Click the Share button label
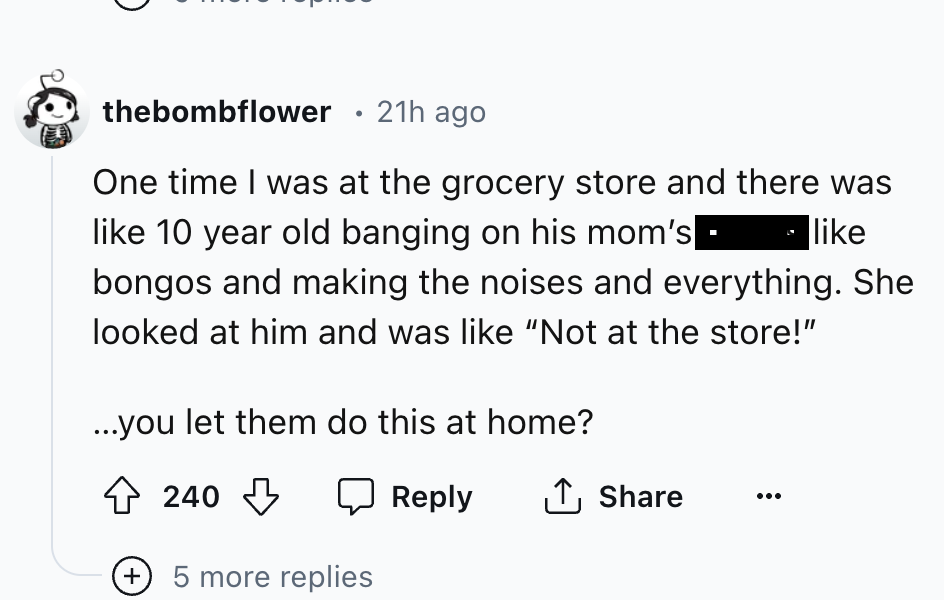 point(640,497)
